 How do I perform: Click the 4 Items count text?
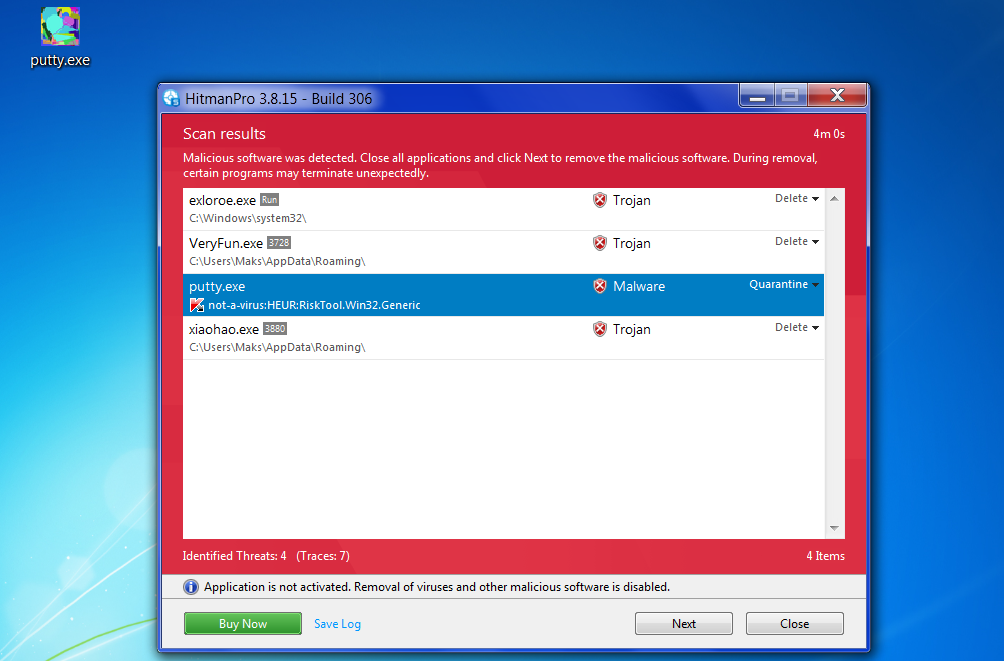tap(825, 556)
